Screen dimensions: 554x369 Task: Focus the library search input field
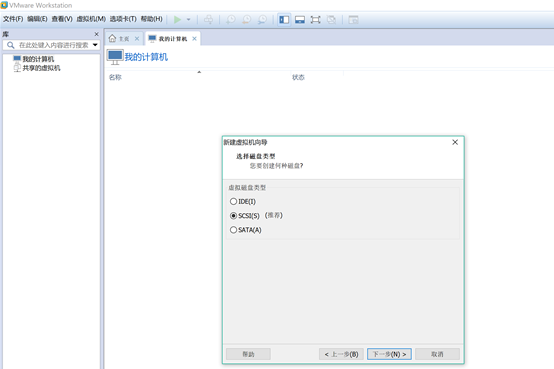53,45
